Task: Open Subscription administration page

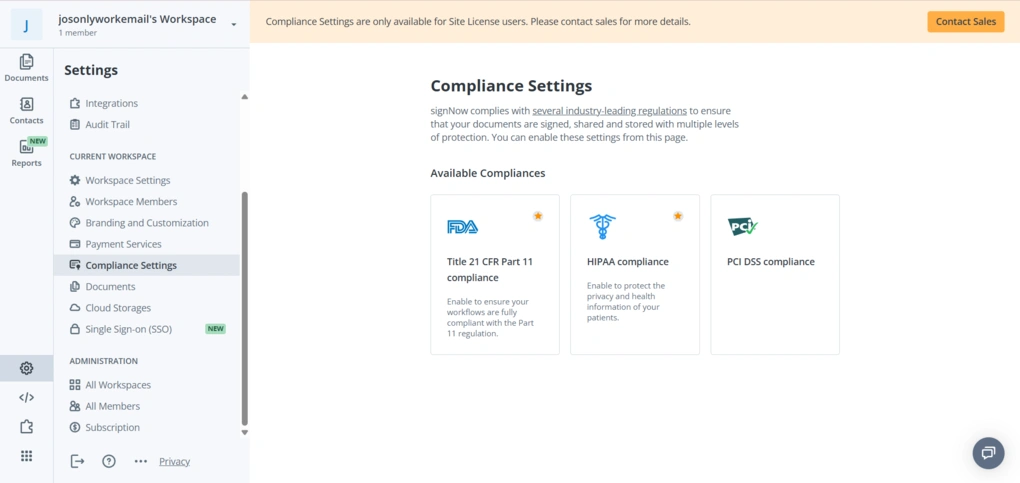Action: 113,428
